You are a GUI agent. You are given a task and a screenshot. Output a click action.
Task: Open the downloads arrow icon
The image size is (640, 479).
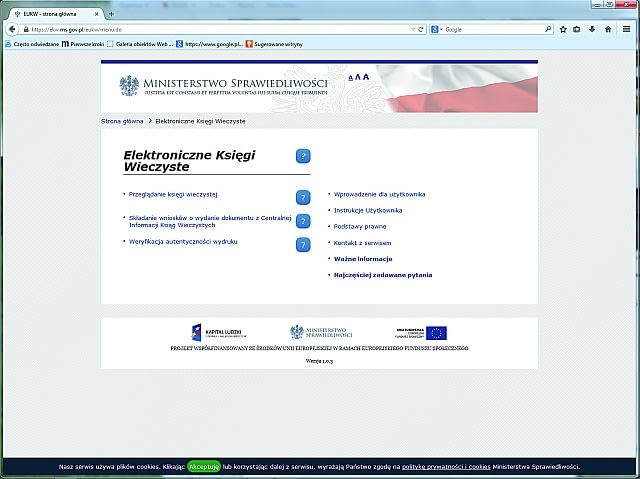(592, 29)
